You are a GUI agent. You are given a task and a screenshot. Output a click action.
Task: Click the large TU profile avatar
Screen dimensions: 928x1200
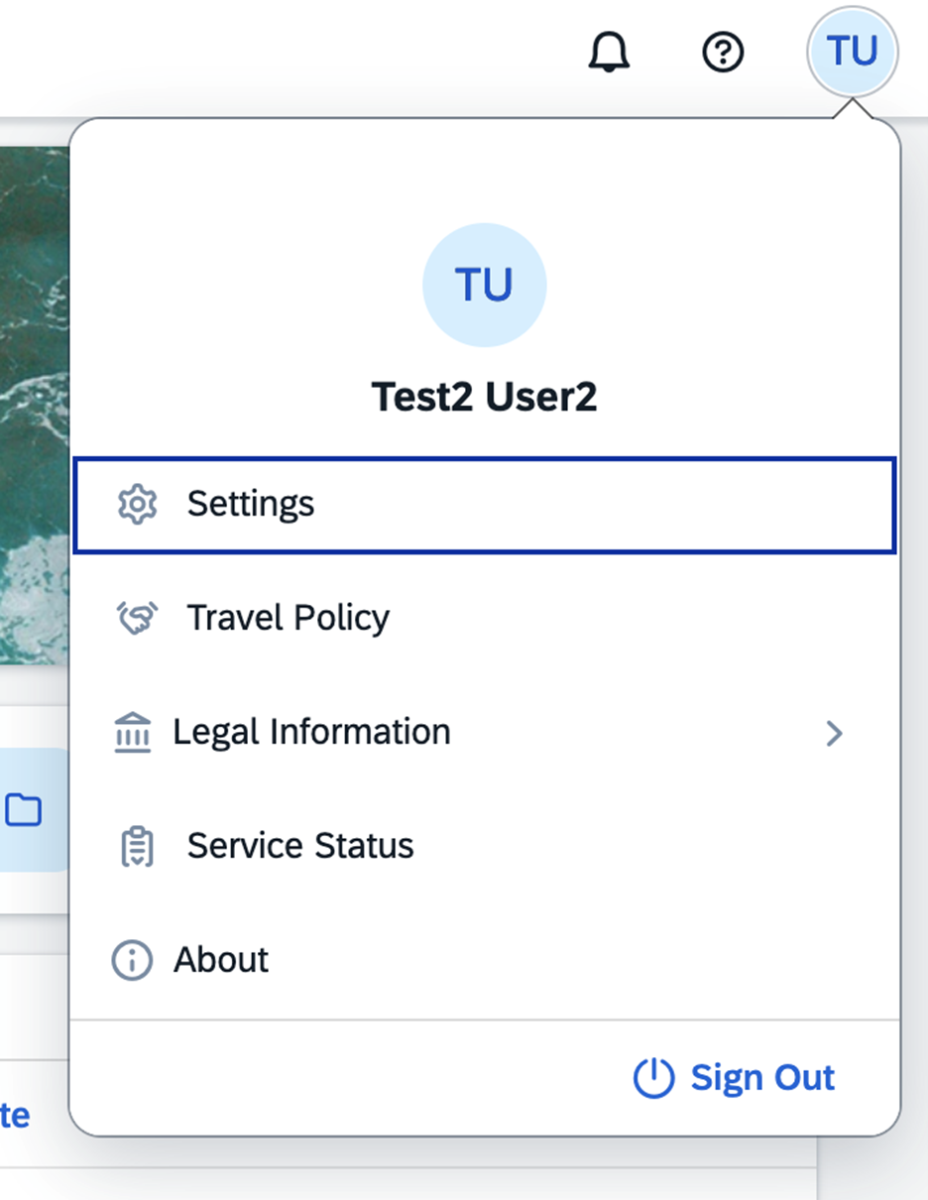[x=485, y=284]
